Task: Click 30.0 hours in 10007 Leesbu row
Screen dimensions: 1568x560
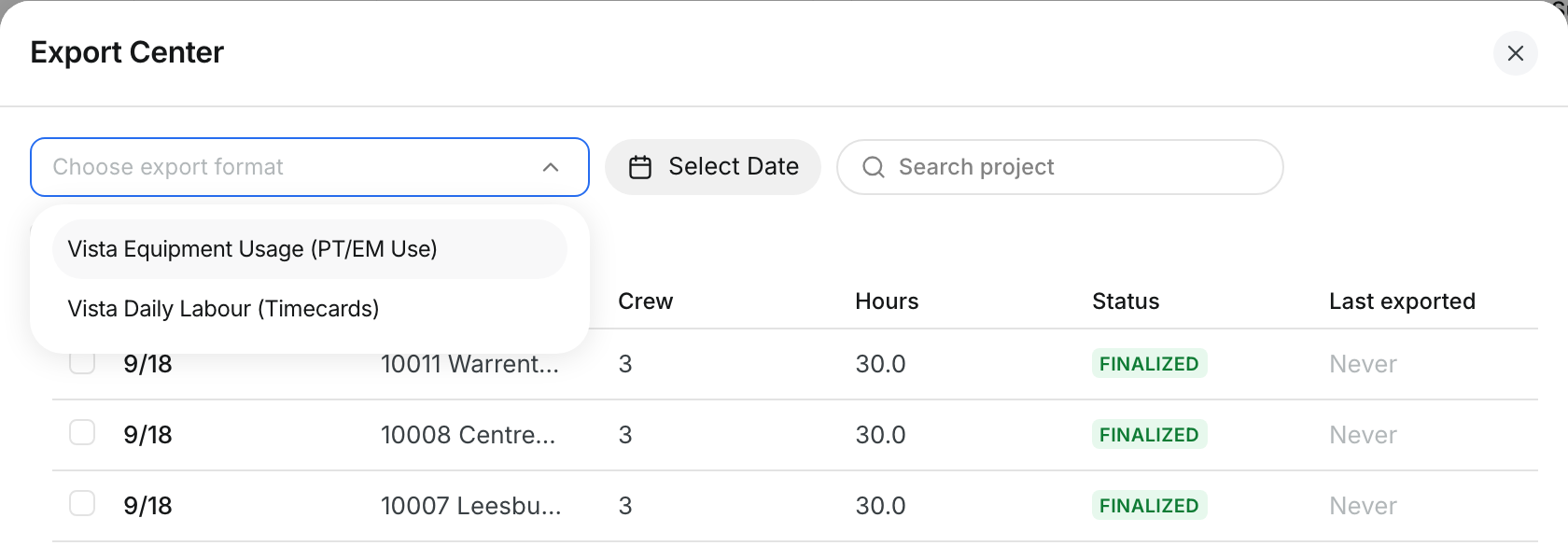Action: 880,506
